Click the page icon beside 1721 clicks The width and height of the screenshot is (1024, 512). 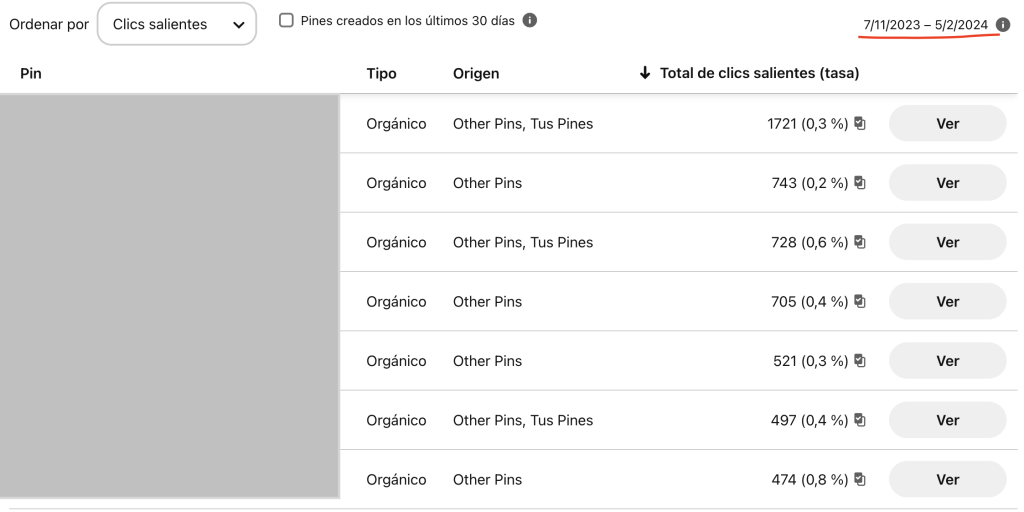pyautogui.click(x=860, y=124)
